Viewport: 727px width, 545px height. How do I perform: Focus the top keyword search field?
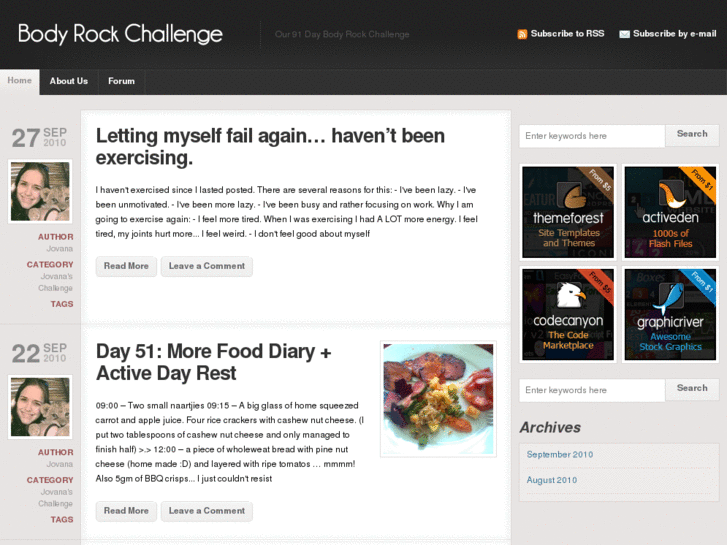pyautogui.click(x=592, y=136)
